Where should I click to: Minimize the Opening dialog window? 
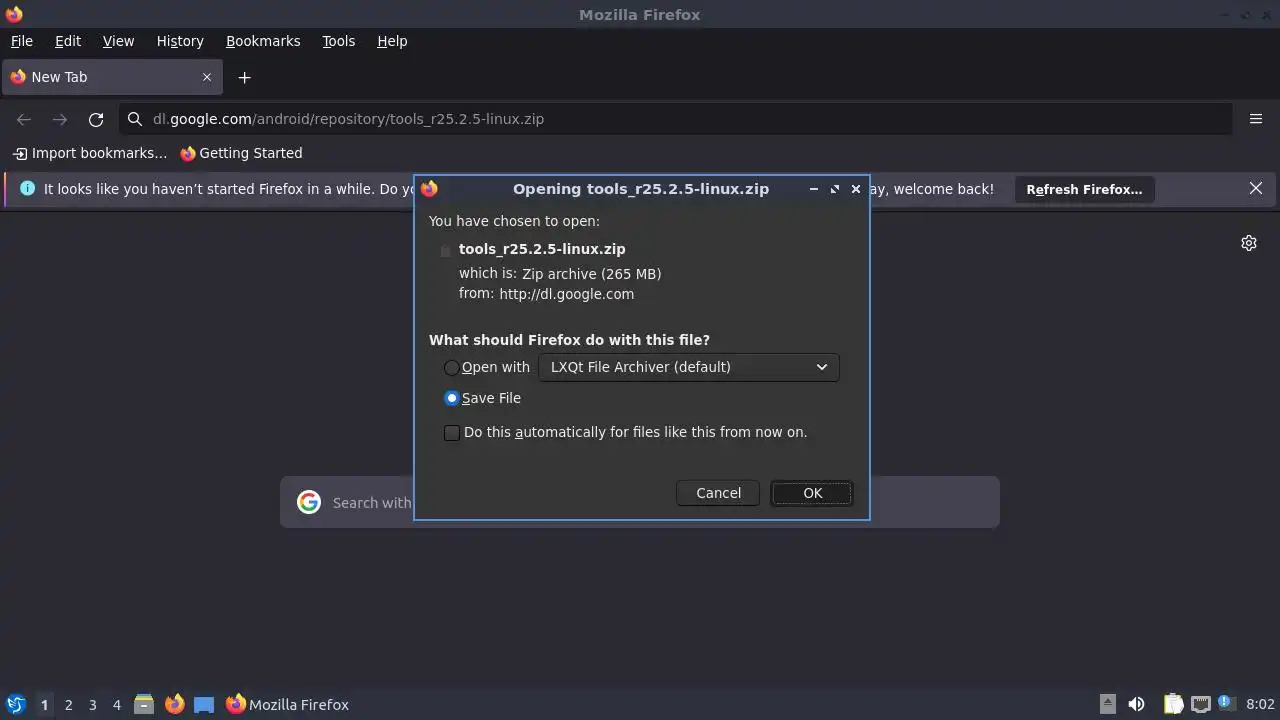[814, 189]
